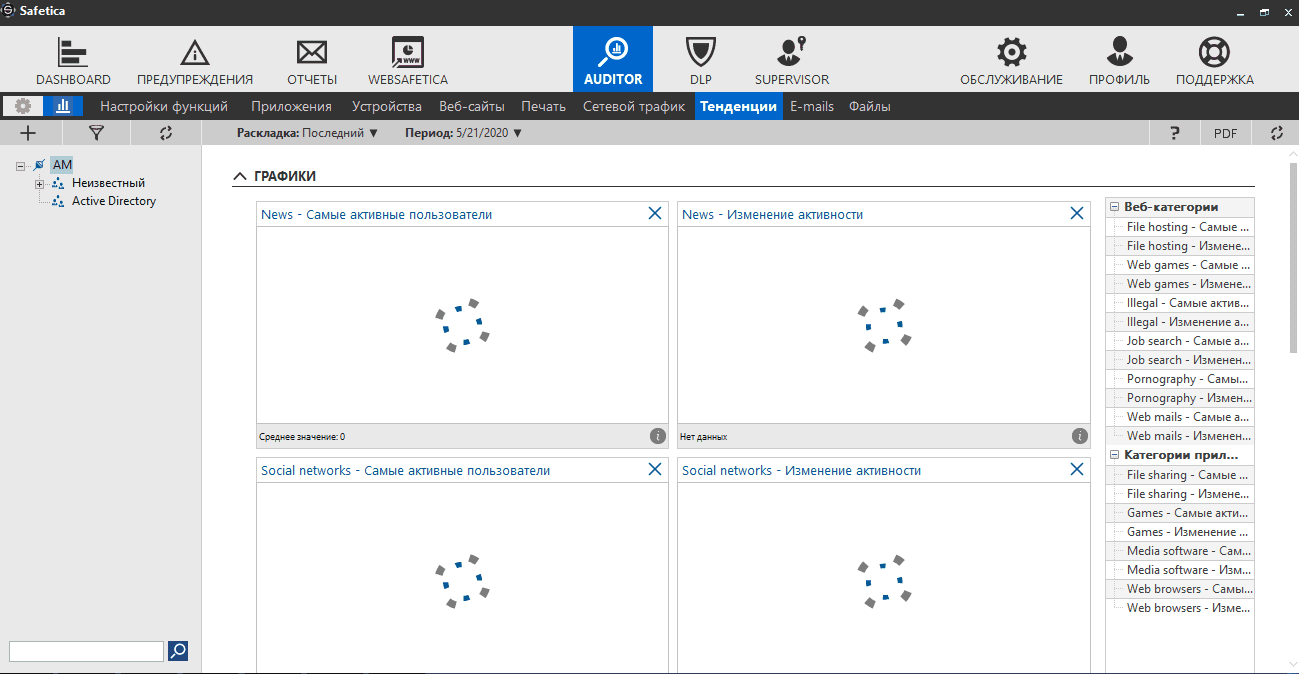Click the plus add icon in tree toolbar
Screen dimensions: 1299x674
28,132
